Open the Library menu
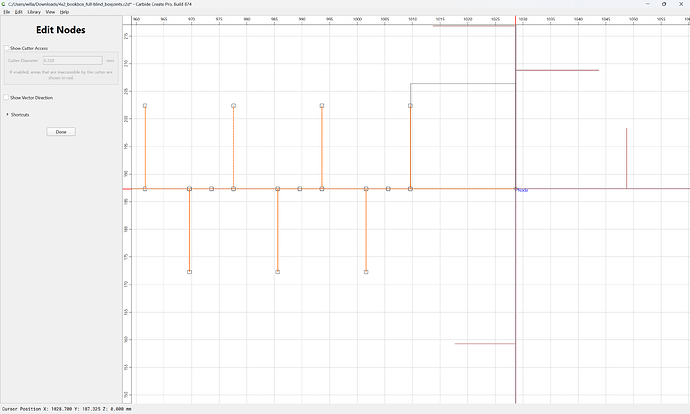 pos(34,12)
